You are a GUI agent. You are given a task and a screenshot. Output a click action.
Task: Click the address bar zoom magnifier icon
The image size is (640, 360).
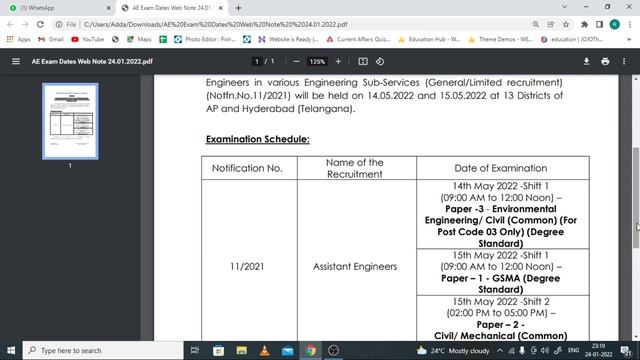tap(536, 24)
